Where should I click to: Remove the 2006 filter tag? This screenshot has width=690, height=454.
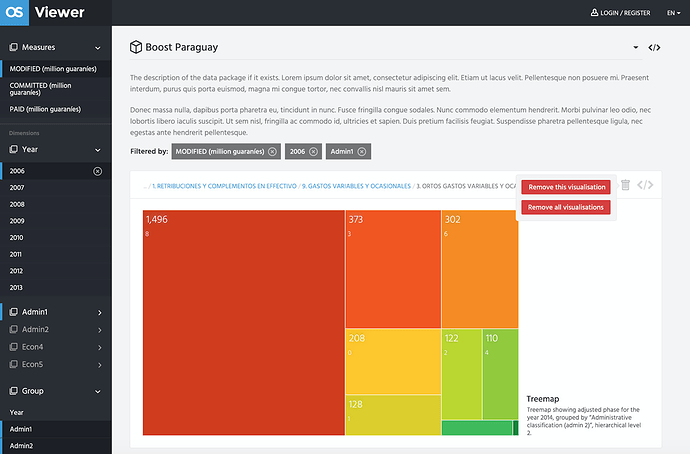313,151
